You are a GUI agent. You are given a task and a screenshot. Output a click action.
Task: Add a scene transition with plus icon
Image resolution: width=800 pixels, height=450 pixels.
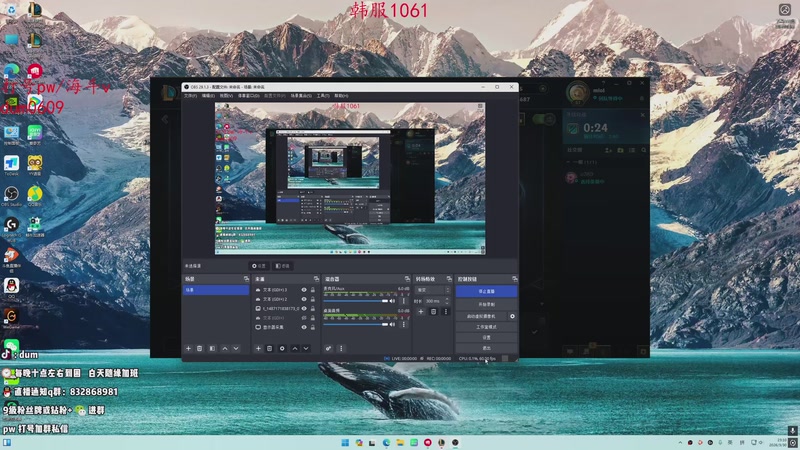[x=420, y=312]
